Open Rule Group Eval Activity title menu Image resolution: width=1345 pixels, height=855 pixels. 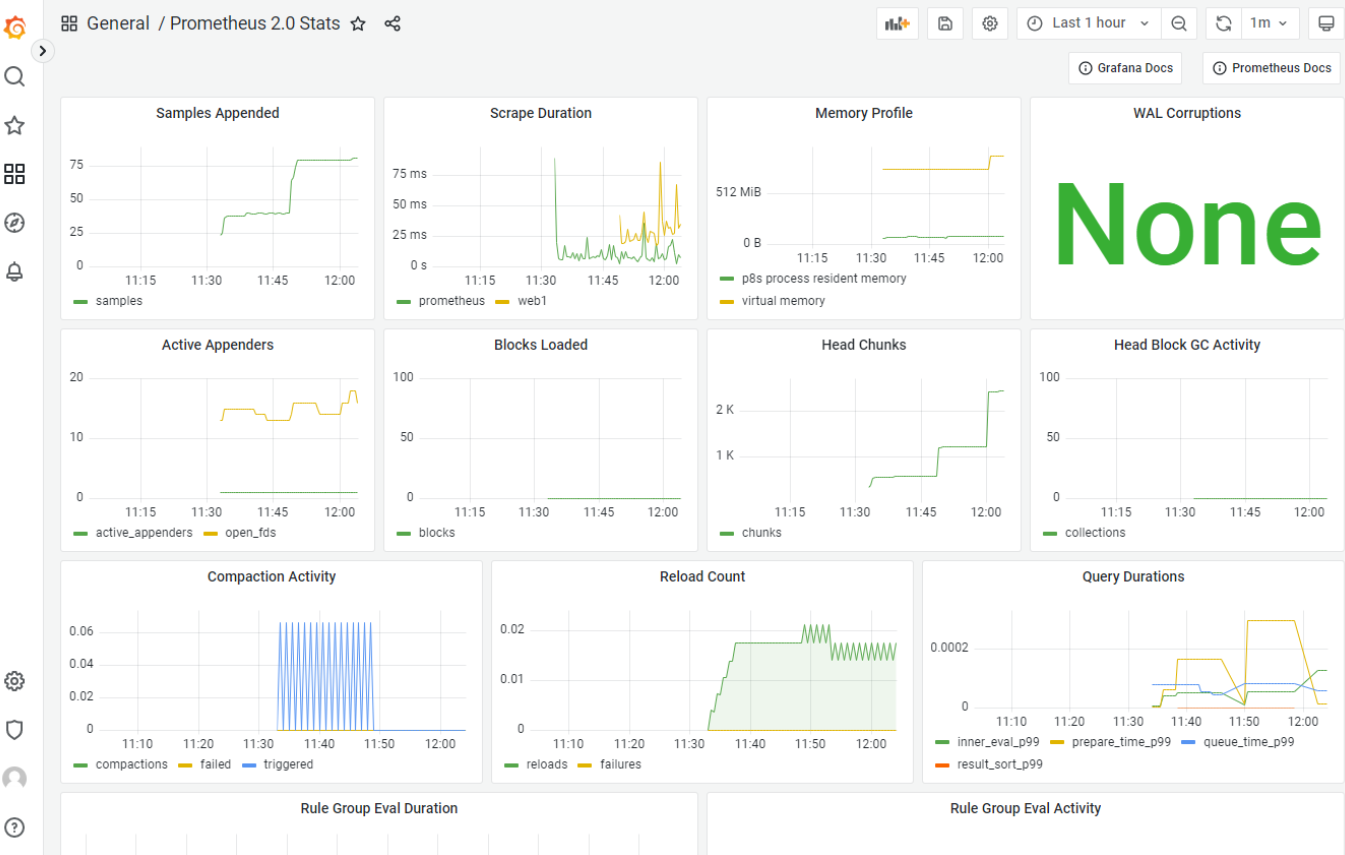click(1025, 808)
